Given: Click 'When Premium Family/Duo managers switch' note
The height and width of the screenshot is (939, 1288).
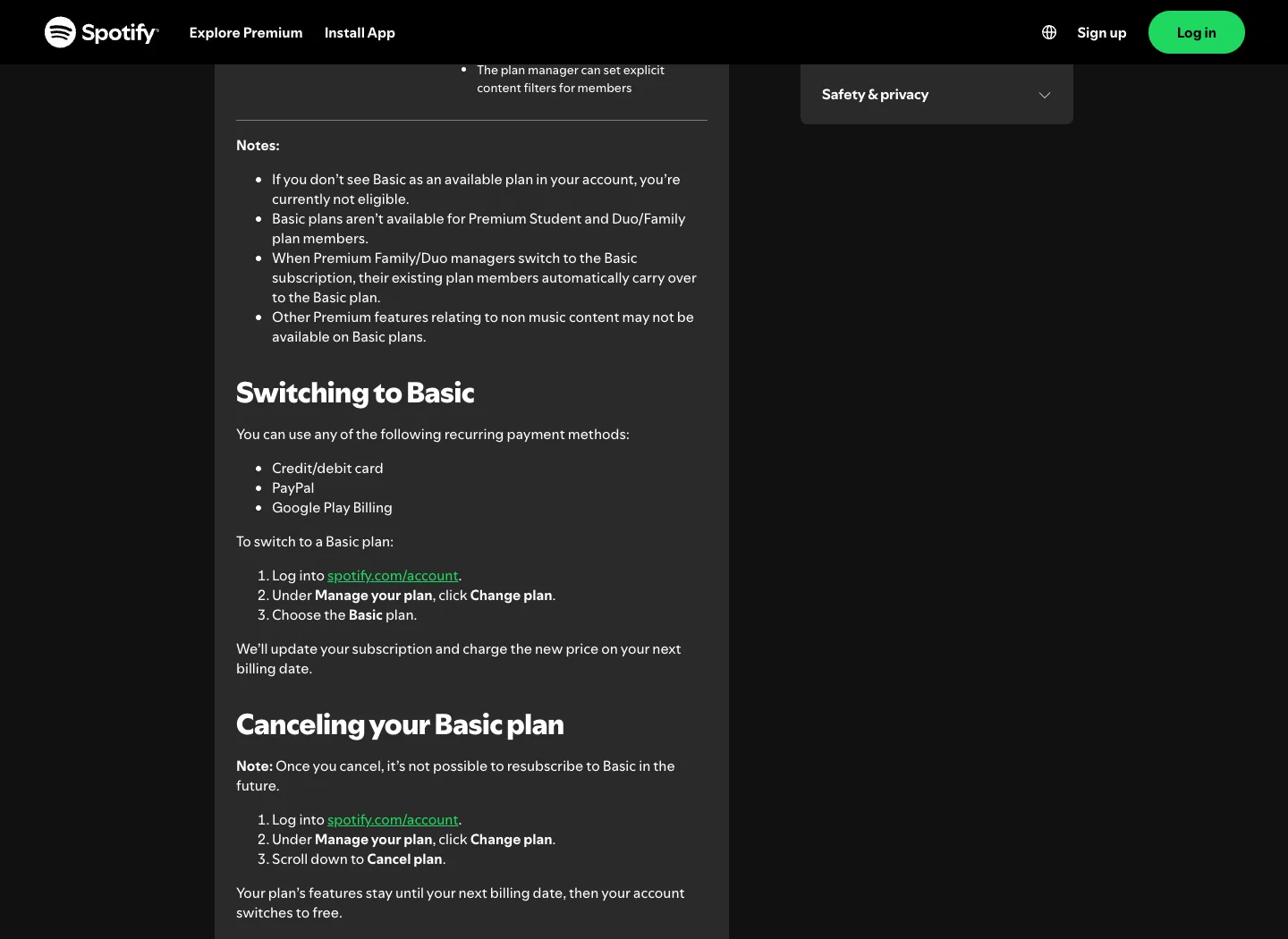Looking at the screenshot, I should 484,278.
